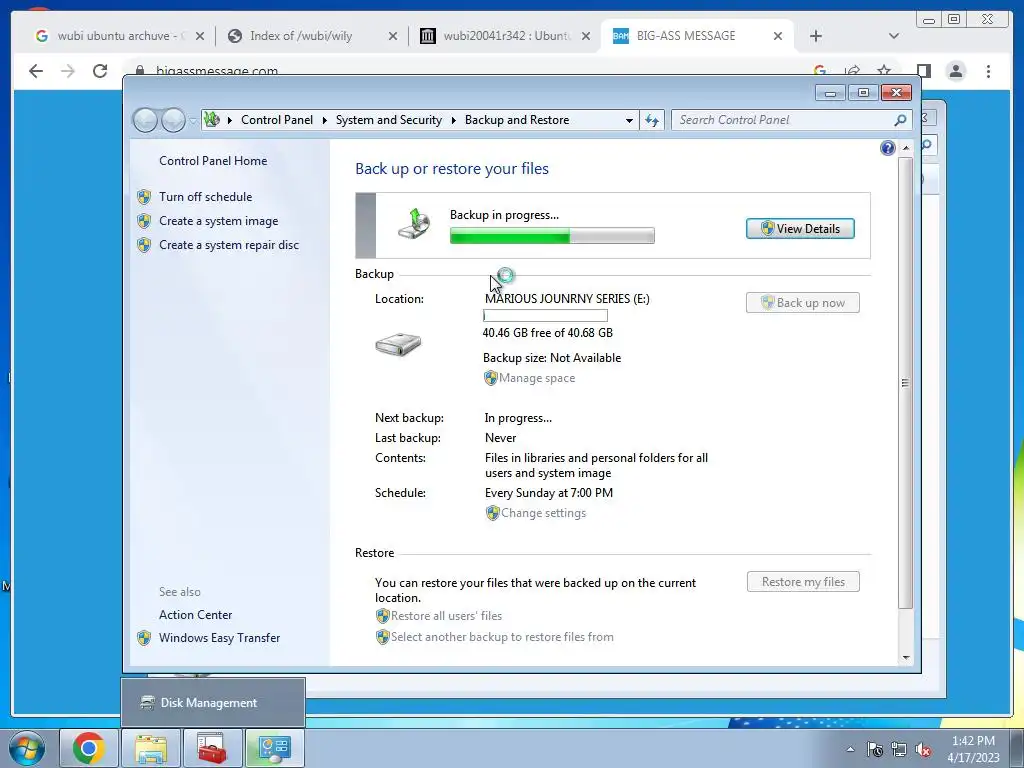Open File Explorer from the taskbar

click(x=151, y=748)
